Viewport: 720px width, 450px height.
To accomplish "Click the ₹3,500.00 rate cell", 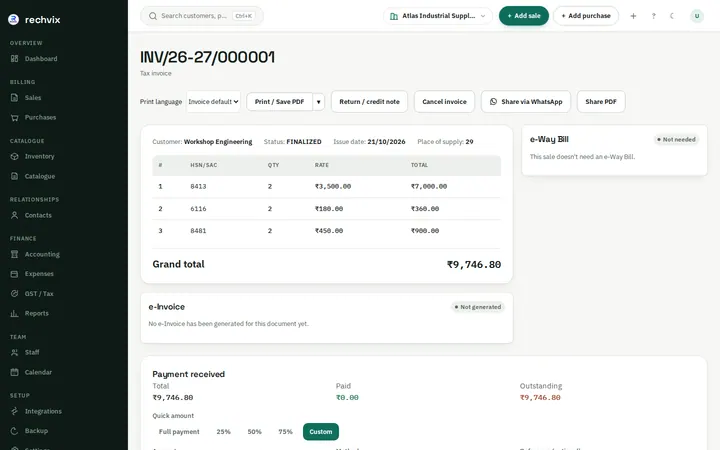I will [x=333, y=187].
